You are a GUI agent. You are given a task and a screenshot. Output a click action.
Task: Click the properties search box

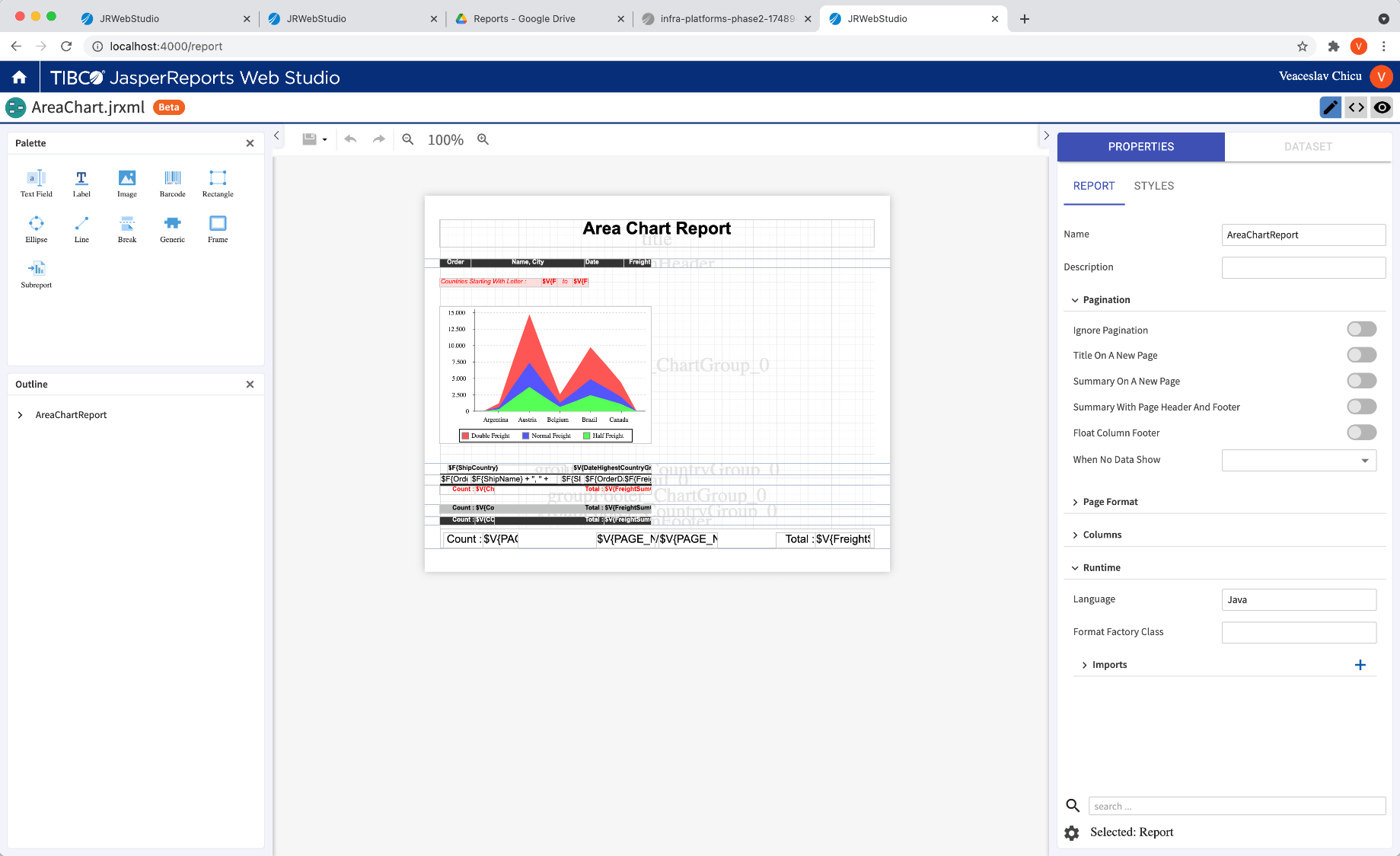1237,806
